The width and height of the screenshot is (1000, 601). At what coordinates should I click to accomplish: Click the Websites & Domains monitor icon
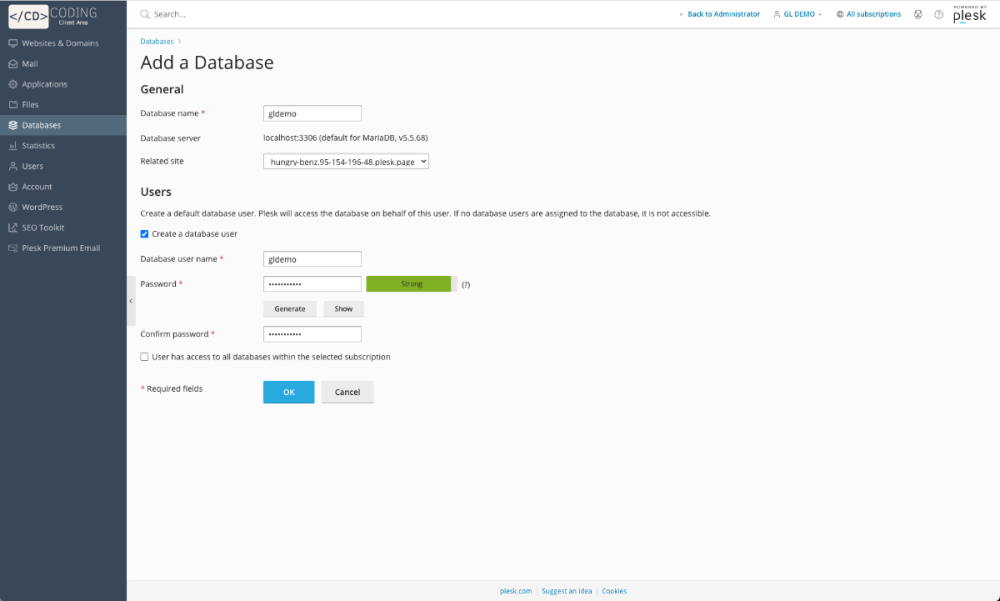pos(12,43)
